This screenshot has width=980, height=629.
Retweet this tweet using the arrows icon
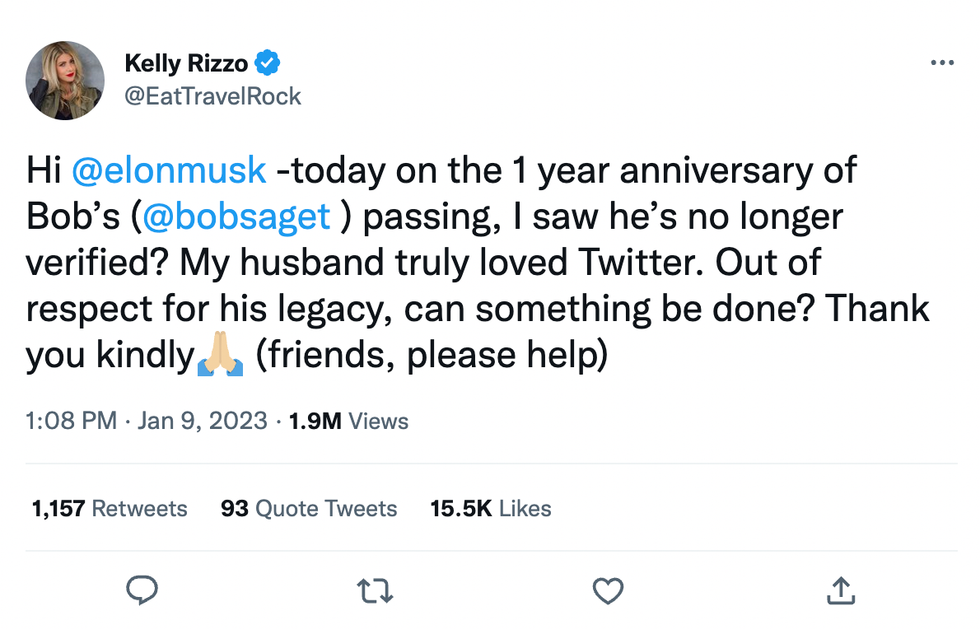[x=374, y=592]
